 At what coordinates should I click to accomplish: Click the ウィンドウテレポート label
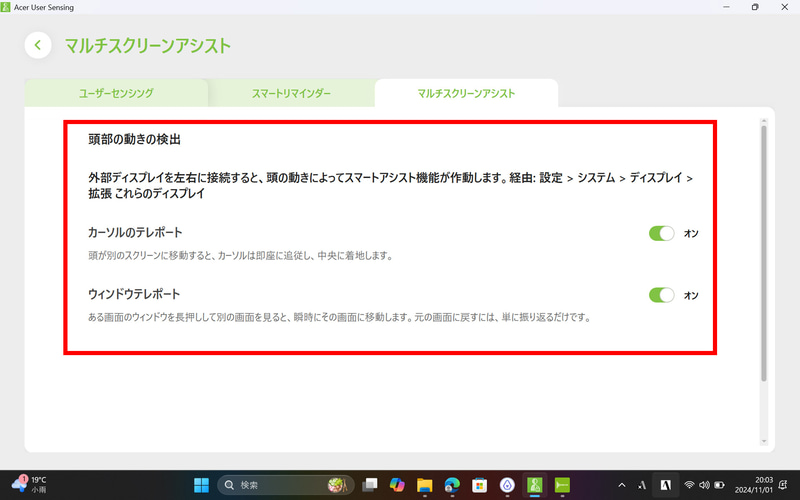pos(134,294)
